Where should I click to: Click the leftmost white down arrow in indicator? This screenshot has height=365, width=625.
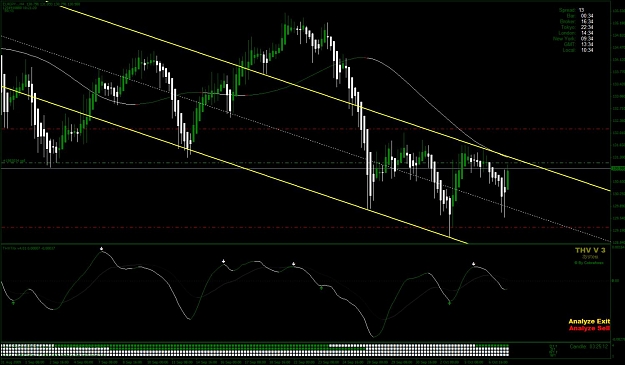tap(101, 248)
